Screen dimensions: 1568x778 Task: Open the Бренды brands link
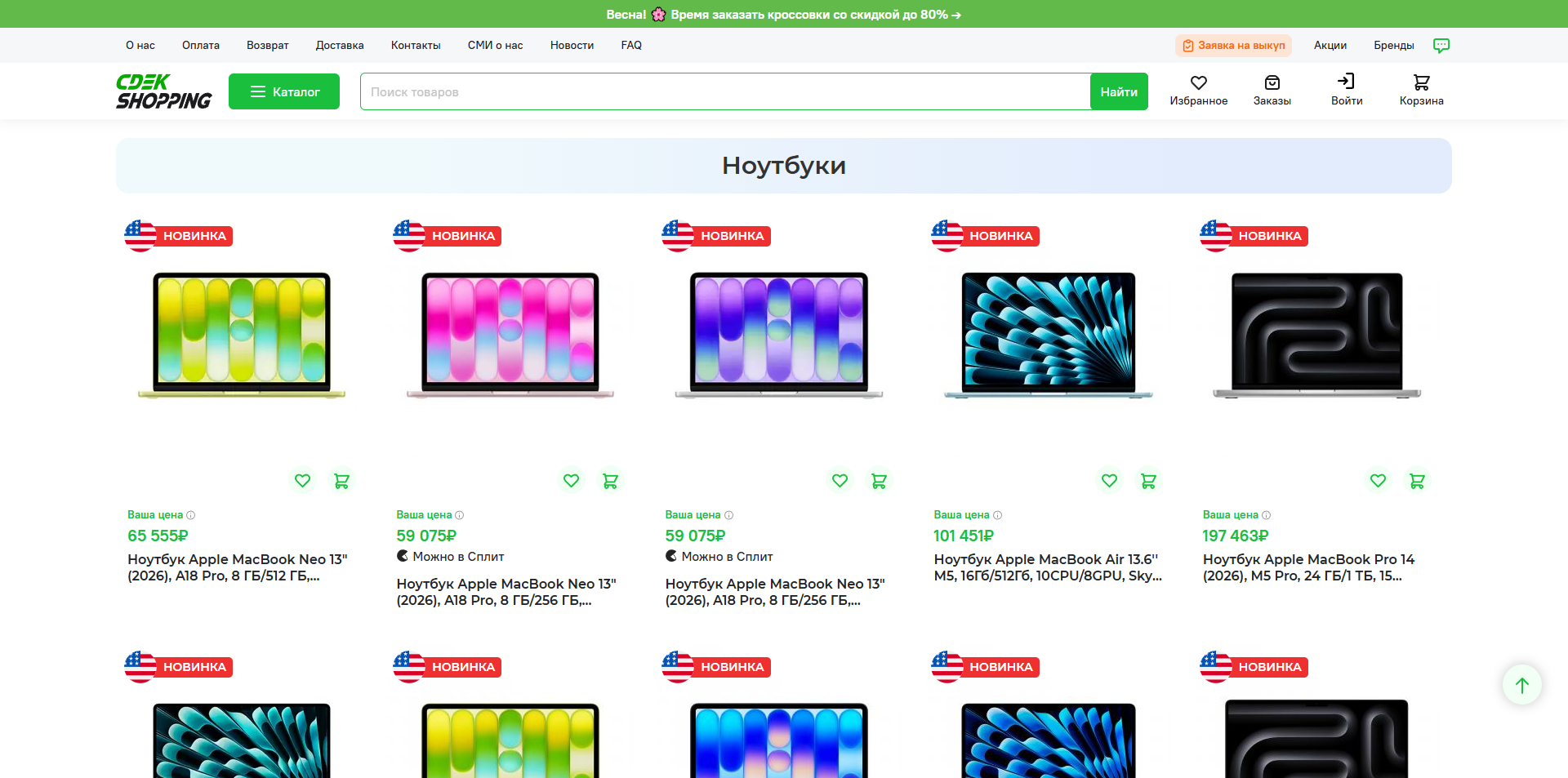[x=1394, y=46]
